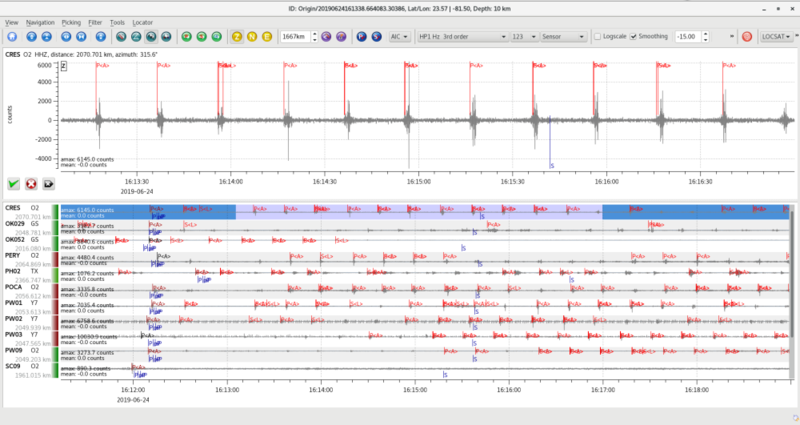Viewport: 800px width, 425px height.
Task: Click the green checkmark confirm button
Action: click(14, 184)
